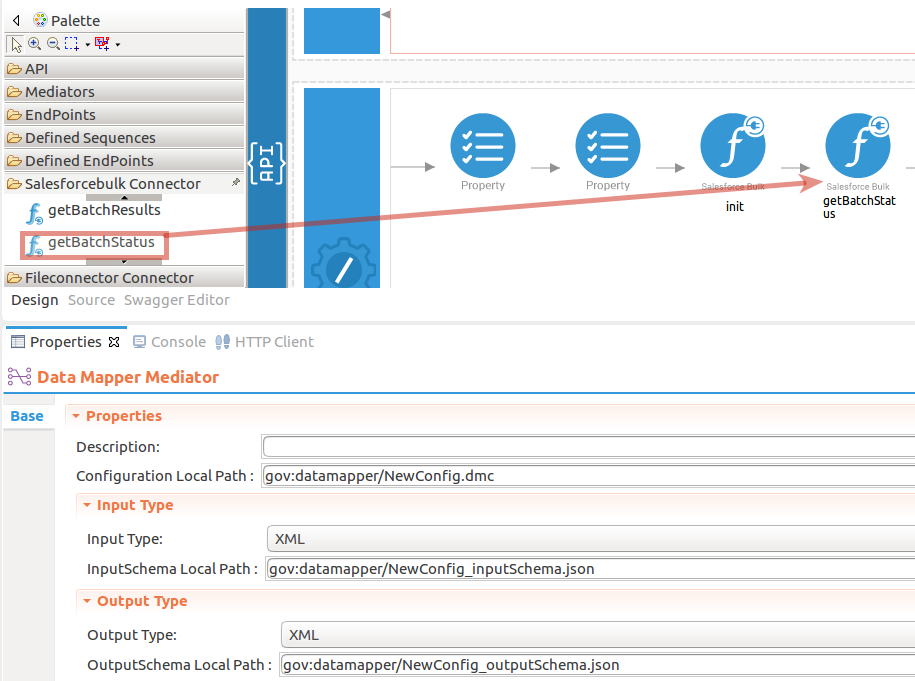Edit the InputSchema Local Path field
This screenshot has height=681, width=915.
click(591, 569)
